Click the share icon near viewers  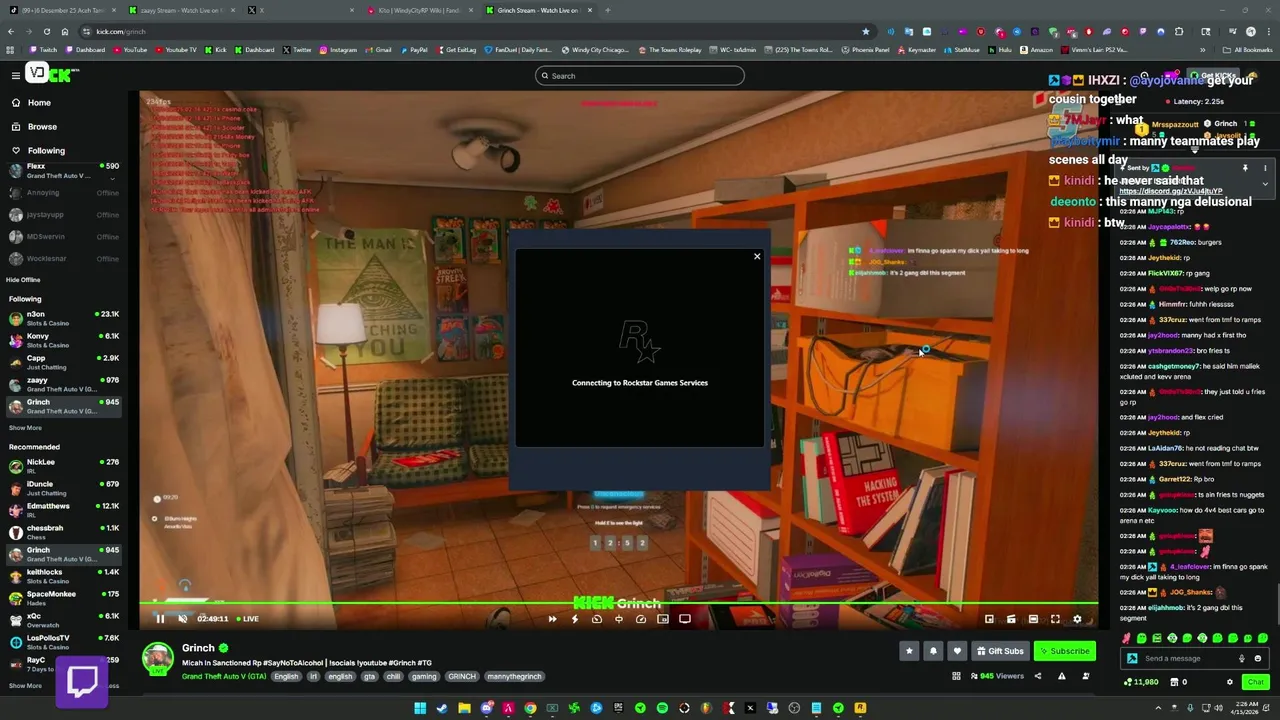[1037, 676]
